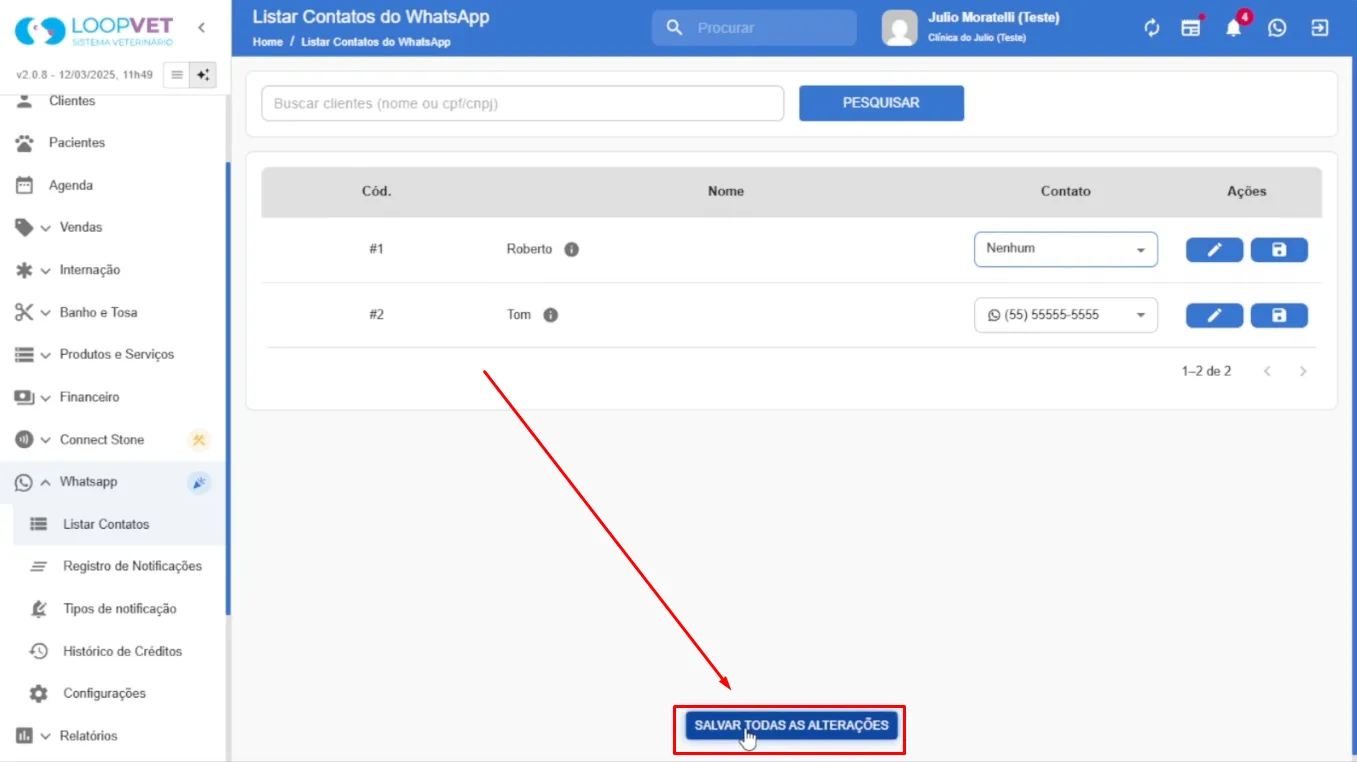Click the logout icon at top right
This screenshot has width=1357, height=762.
(1320, 28)
